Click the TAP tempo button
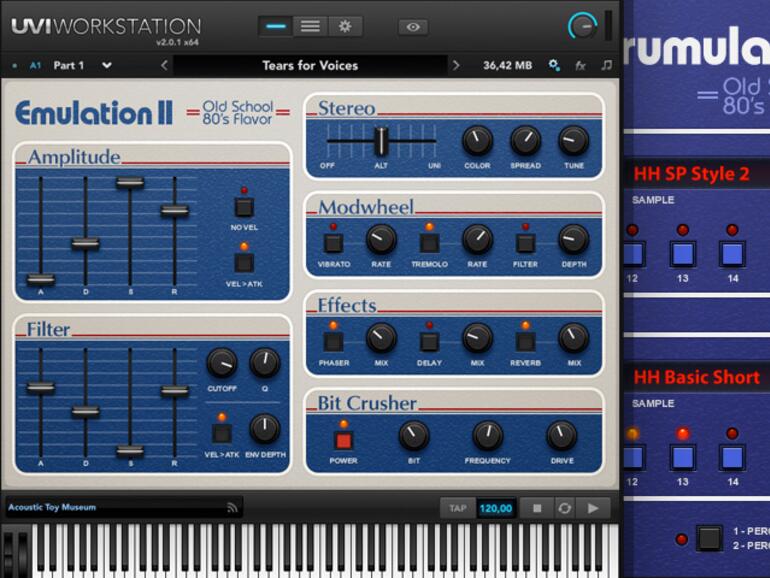This screenshot has width=770, height=578. click(x=458, y=508)
